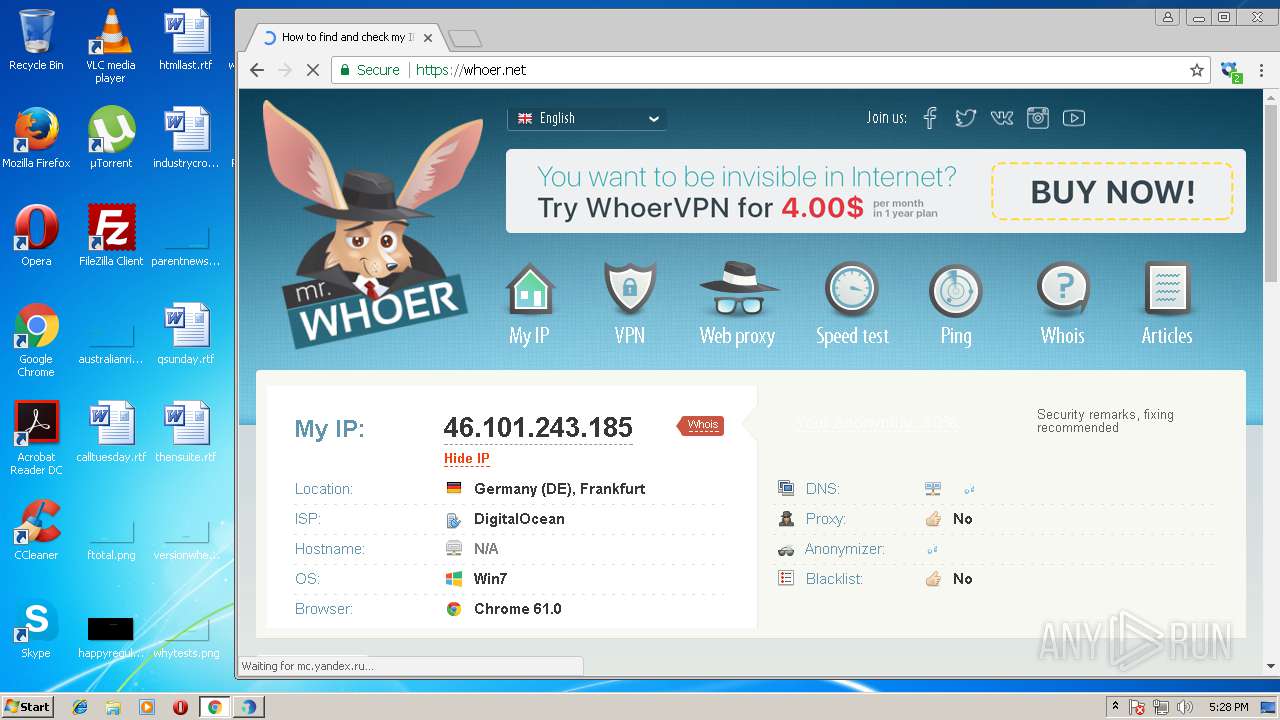
Task: Open the My IP menu label
Action: click(x=529, y=336)
